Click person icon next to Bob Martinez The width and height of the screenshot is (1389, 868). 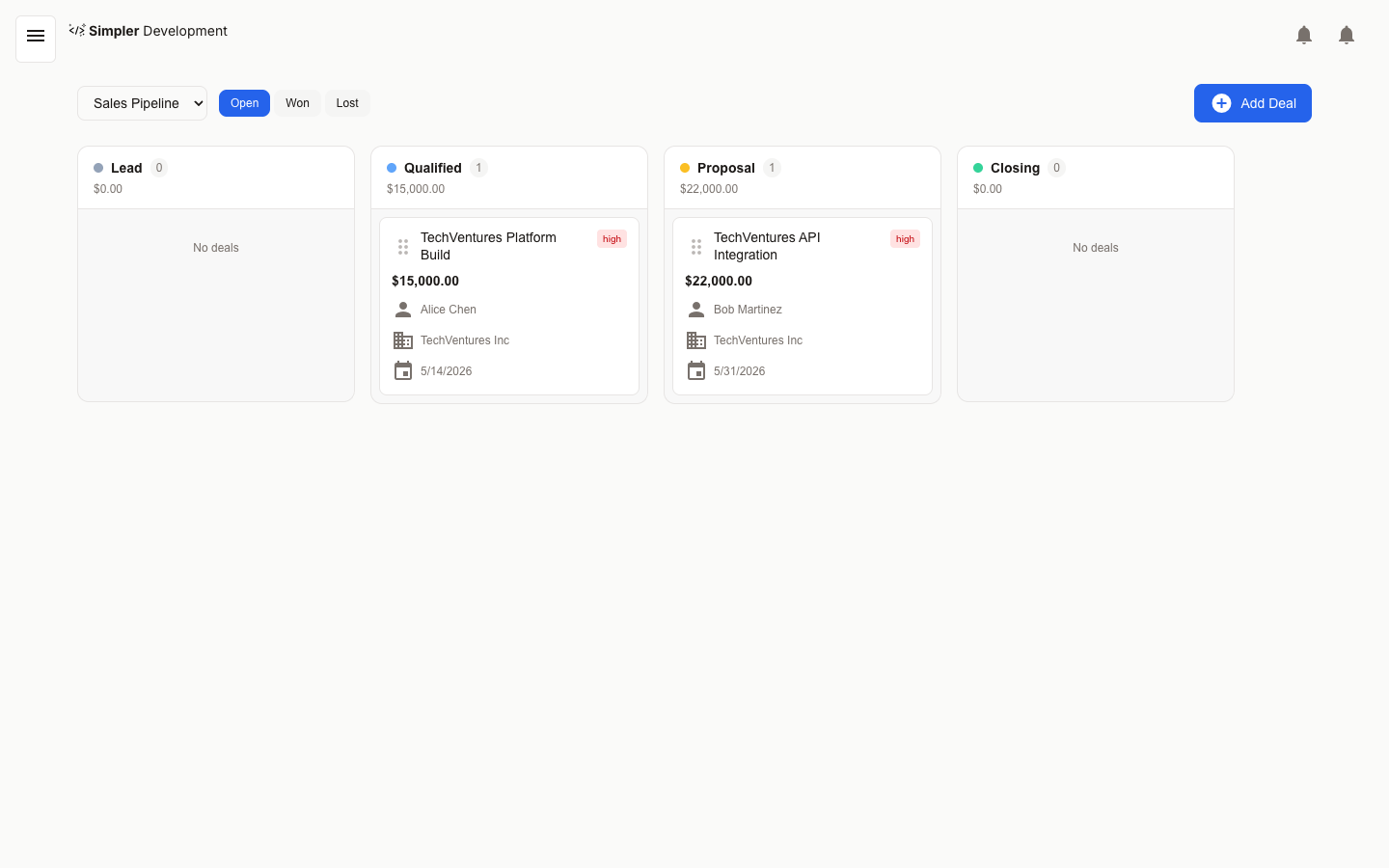696,310
